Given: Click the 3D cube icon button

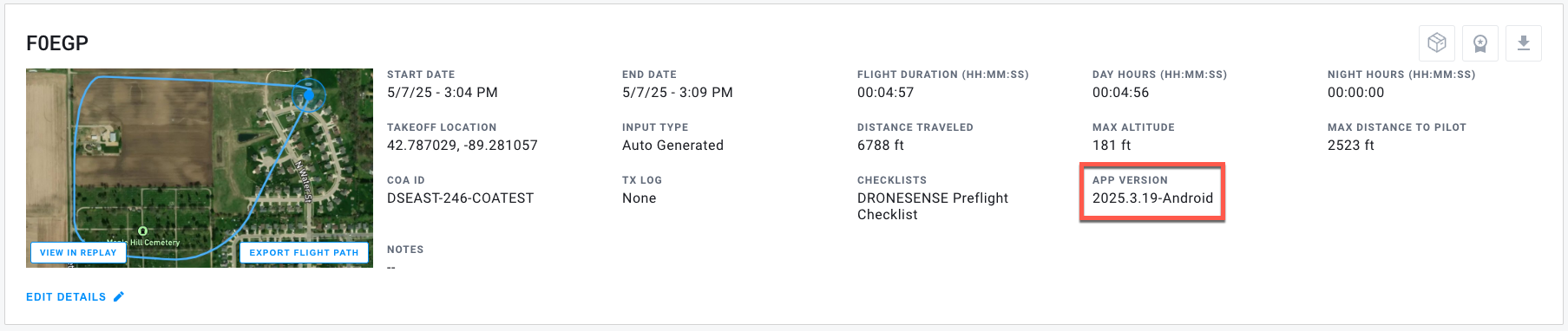Looking at the screenshot, I should 1437,43.
